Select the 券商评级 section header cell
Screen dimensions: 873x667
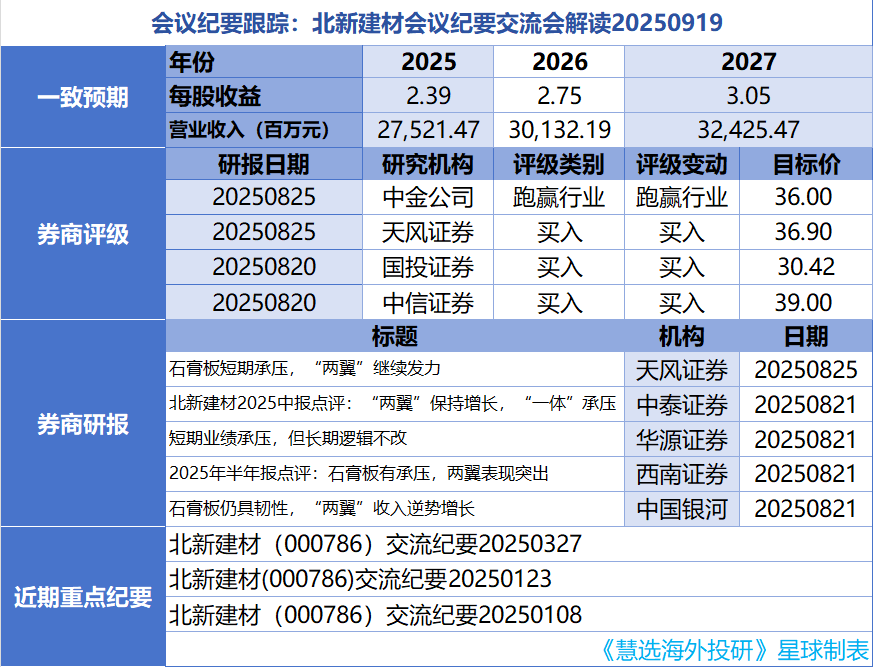pos(83,234)
